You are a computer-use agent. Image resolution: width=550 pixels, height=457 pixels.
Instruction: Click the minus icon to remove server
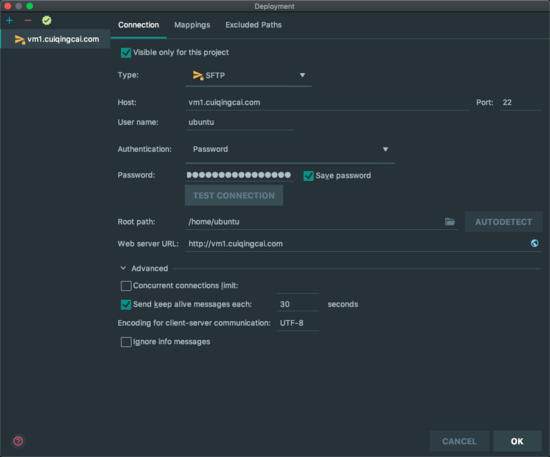pyautogui.click(x=28, y=21)
